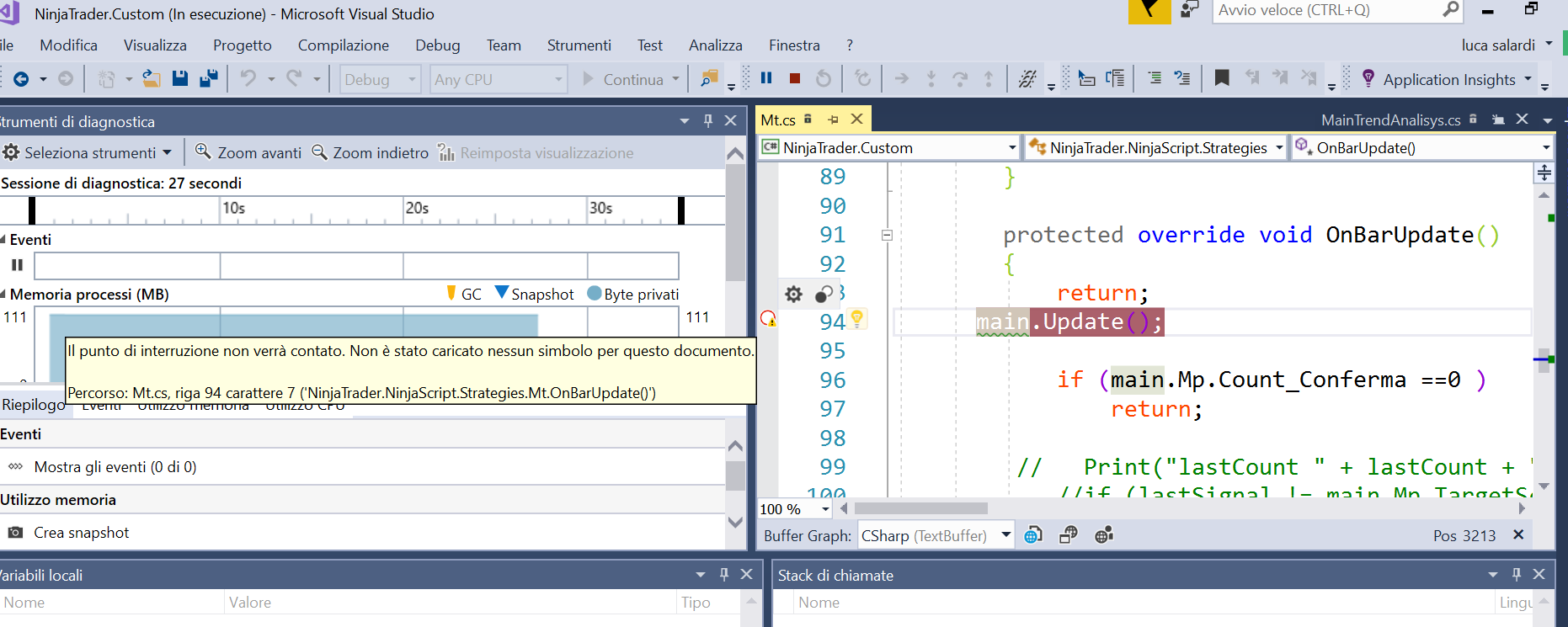Open the OnBarUpdate() member dropdown
1568x627 pixels.
pyautogui.click(x=1422, y=147)
